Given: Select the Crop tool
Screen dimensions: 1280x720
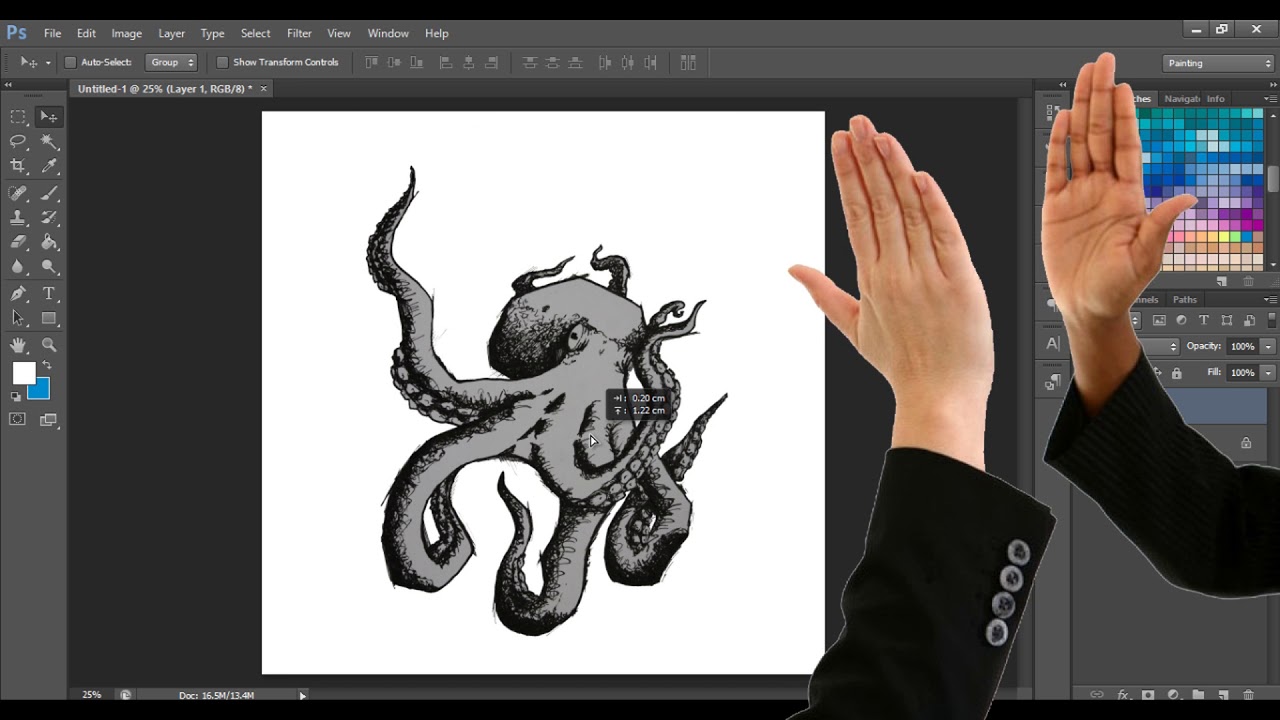Looking at the screenshot, I should click(x=18, y=166).
